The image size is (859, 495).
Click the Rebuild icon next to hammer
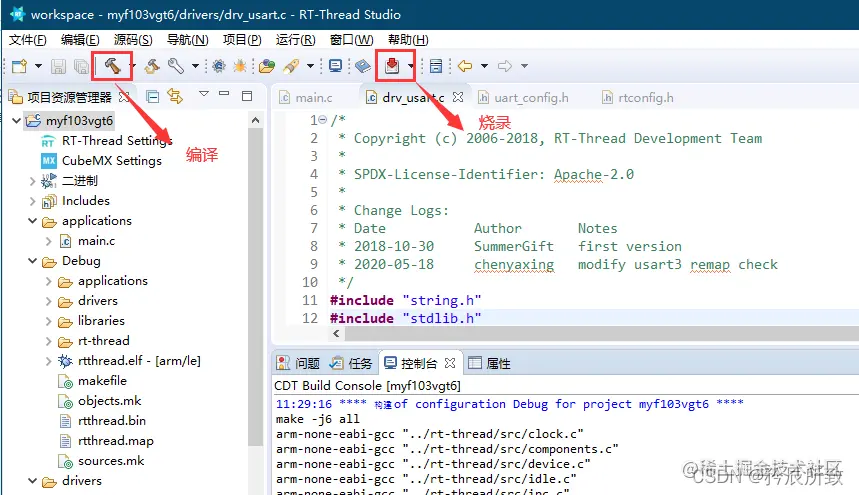click(x=152, y=66)
